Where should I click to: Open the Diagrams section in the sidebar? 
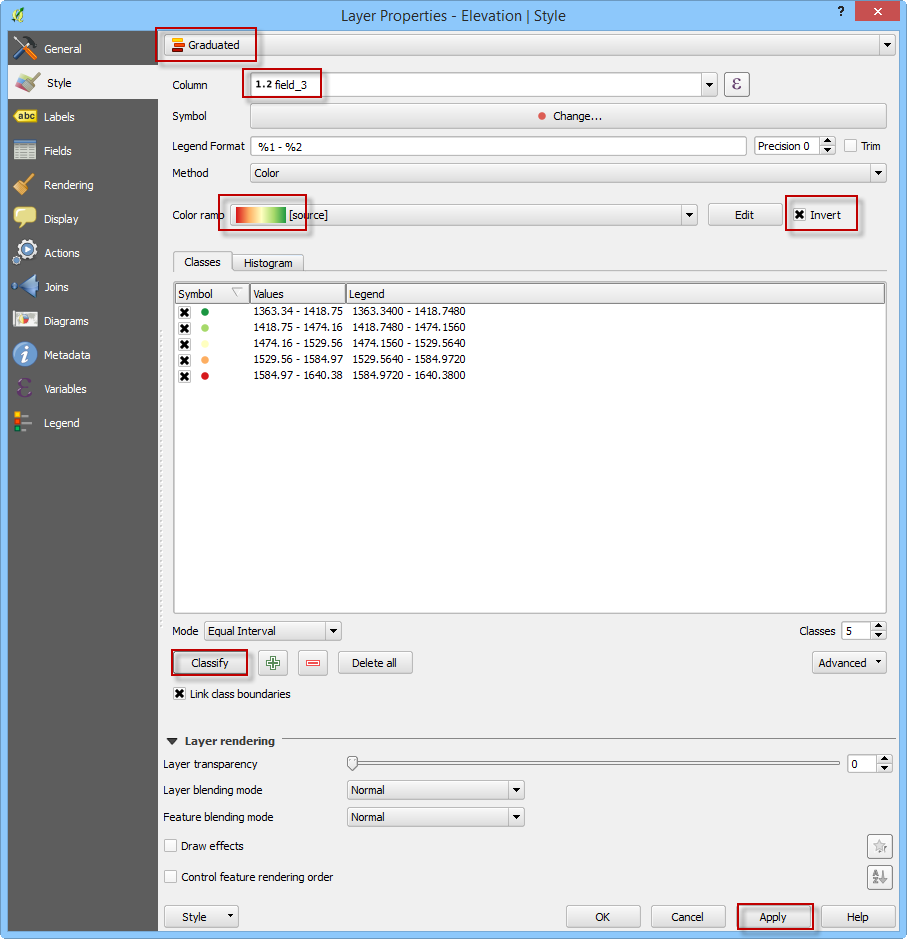point(66,321)
